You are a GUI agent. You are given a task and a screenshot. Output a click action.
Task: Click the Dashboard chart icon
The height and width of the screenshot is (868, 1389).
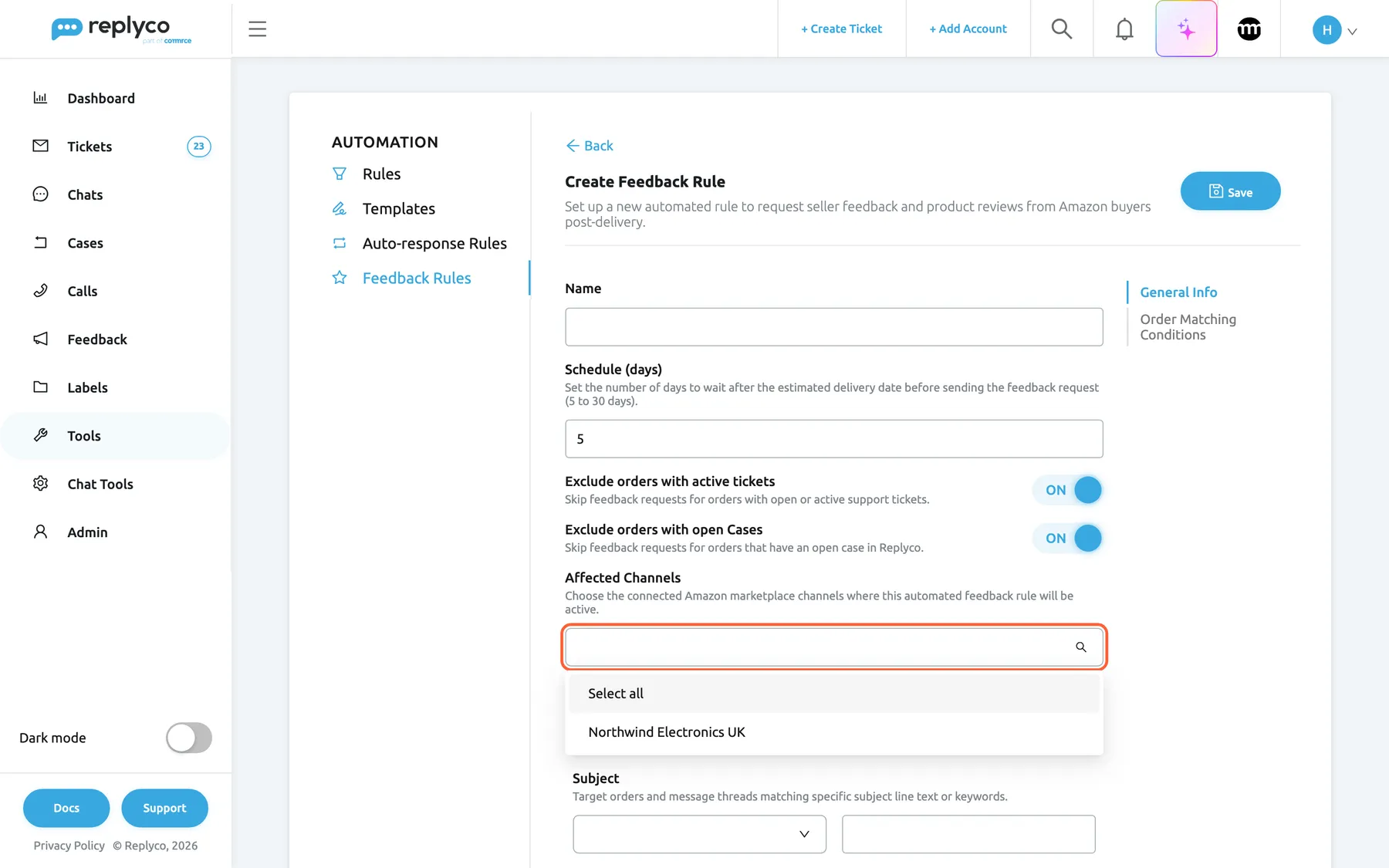pos(40,97)
